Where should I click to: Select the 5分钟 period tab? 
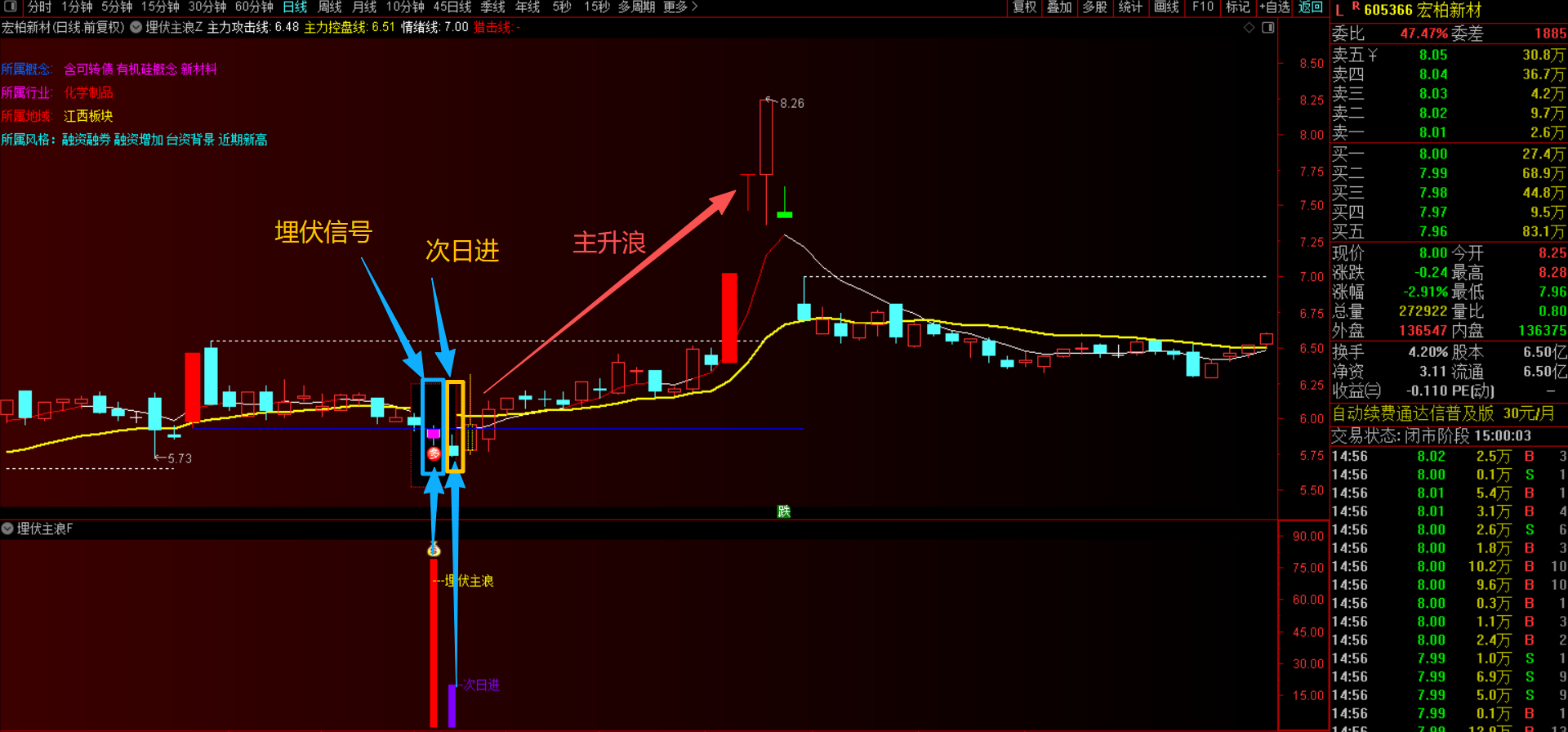[x=117, y=7]
